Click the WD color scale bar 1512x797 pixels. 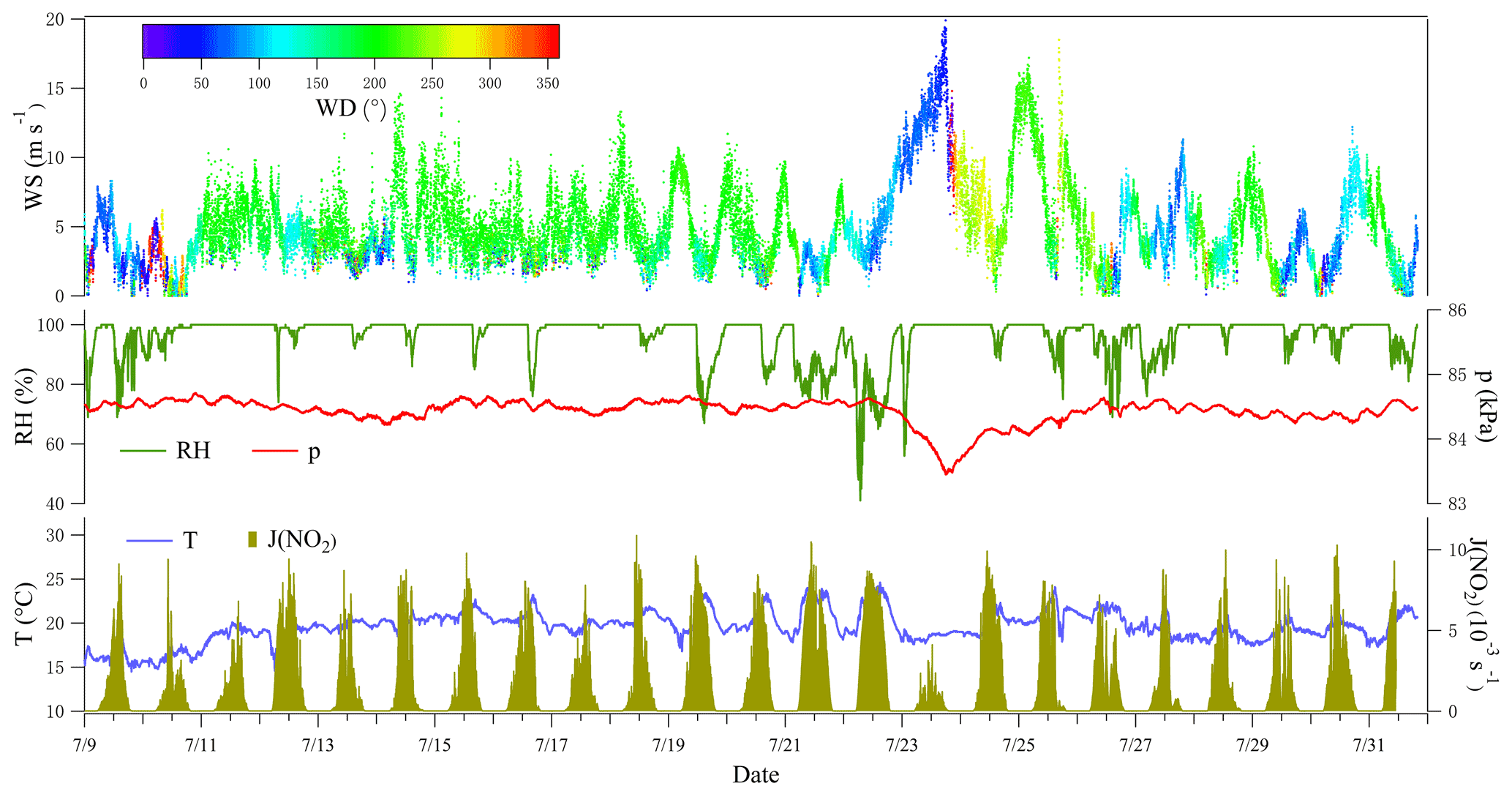(x=350, y=41)
